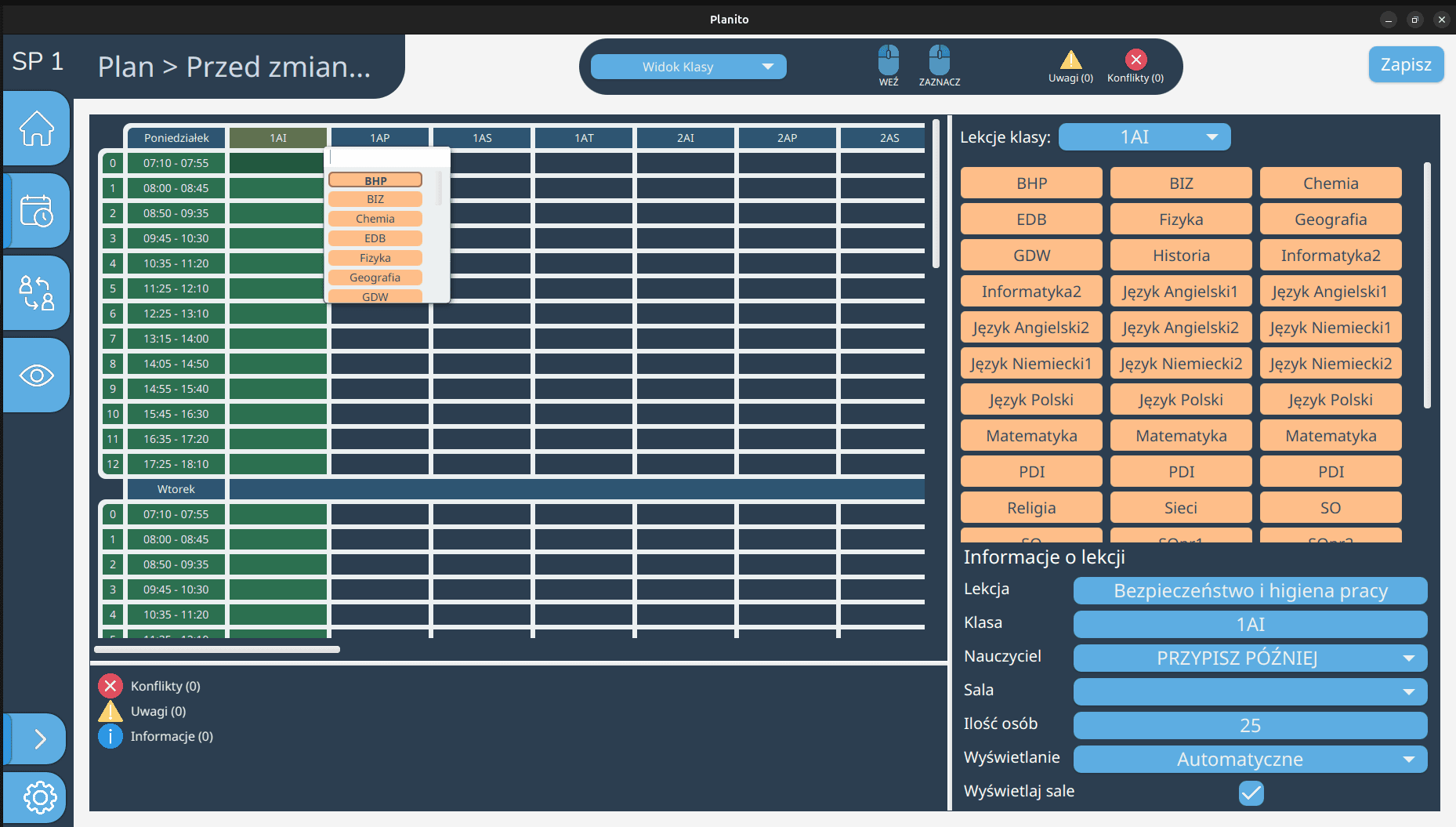Viewport: 1456px width, 827px height.
Task: Choose Chemia in the popup lesson list
Action: [x=375, y=219]
